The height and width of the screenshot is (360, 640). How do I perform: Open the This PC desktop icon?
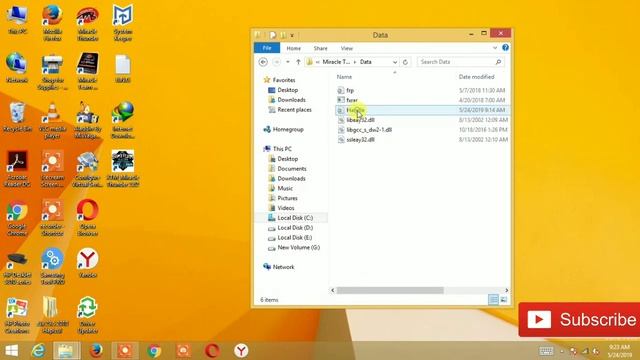pos(17,20)
